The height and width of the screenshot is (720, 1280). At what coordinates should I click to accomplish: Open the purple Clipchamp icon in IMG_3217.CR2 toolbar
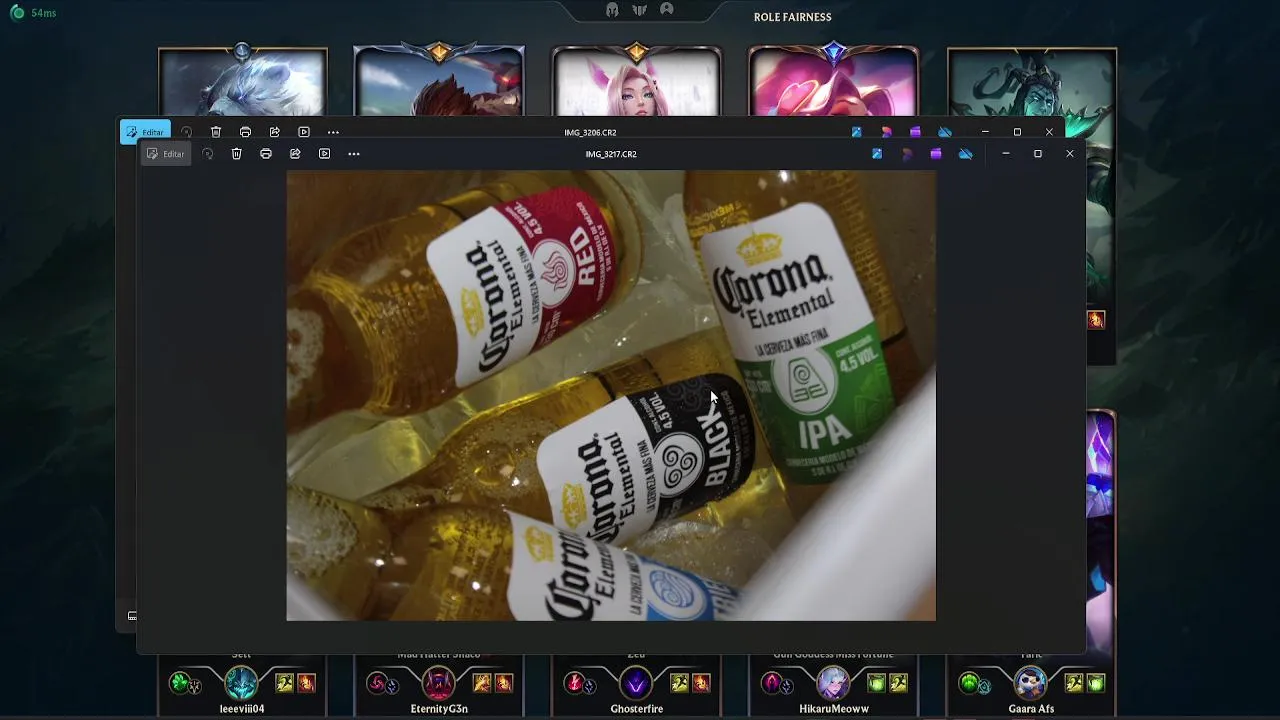(936, 154)
